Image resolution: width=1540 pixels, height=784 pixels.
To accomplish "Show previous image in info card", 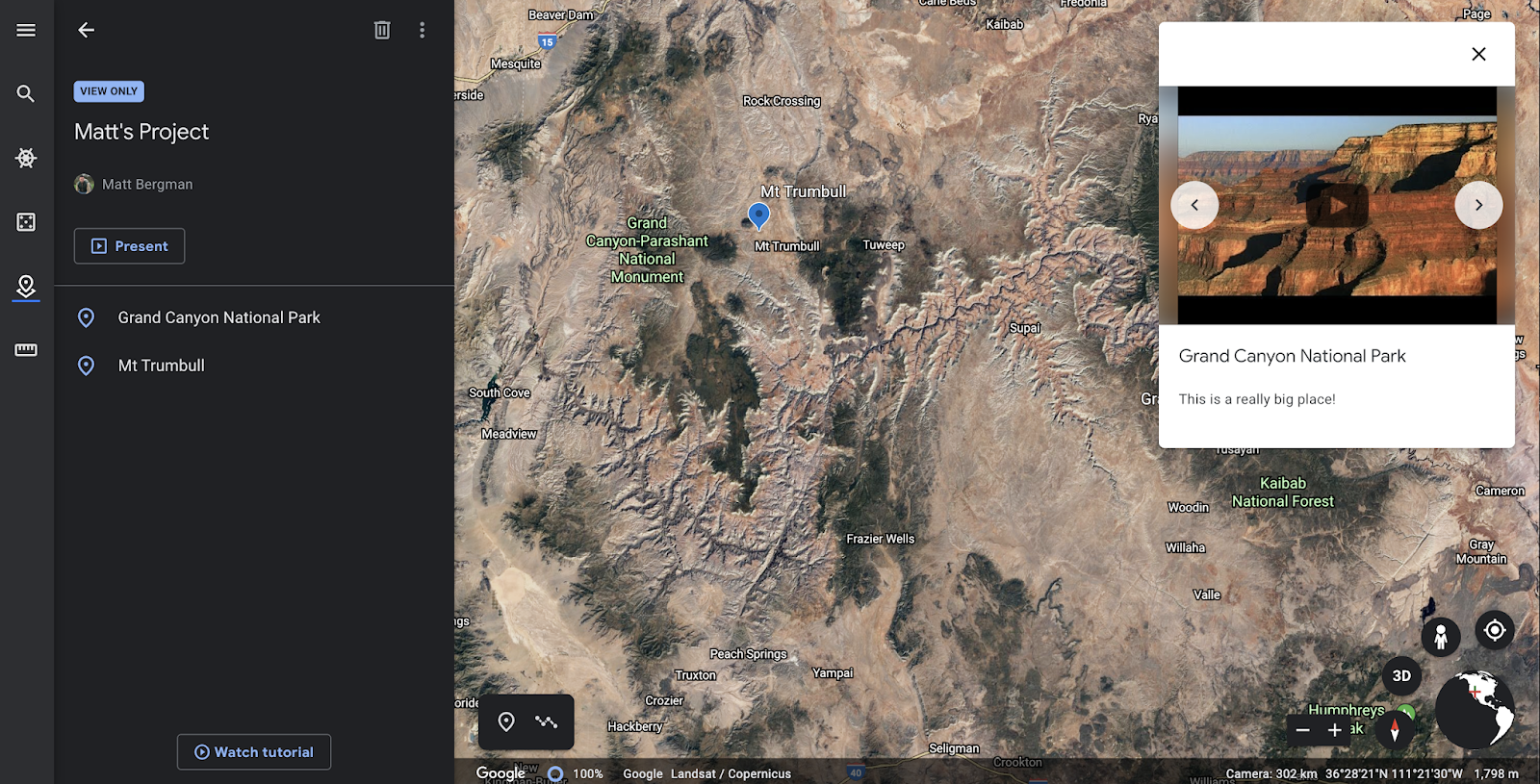I will [x=1194, y=205].
